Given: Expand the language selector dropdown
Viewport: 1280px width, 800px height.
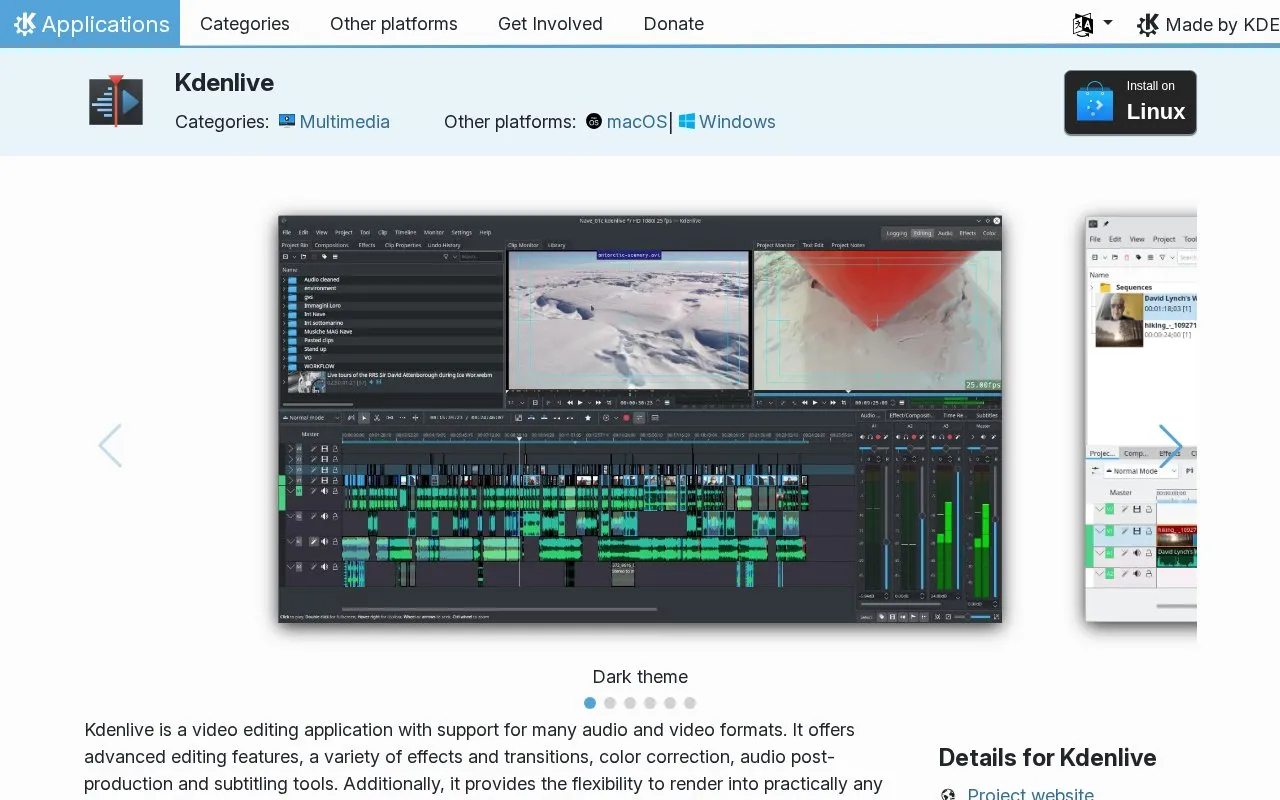Looking at the screenshot, I should [x=1092, y=24].
